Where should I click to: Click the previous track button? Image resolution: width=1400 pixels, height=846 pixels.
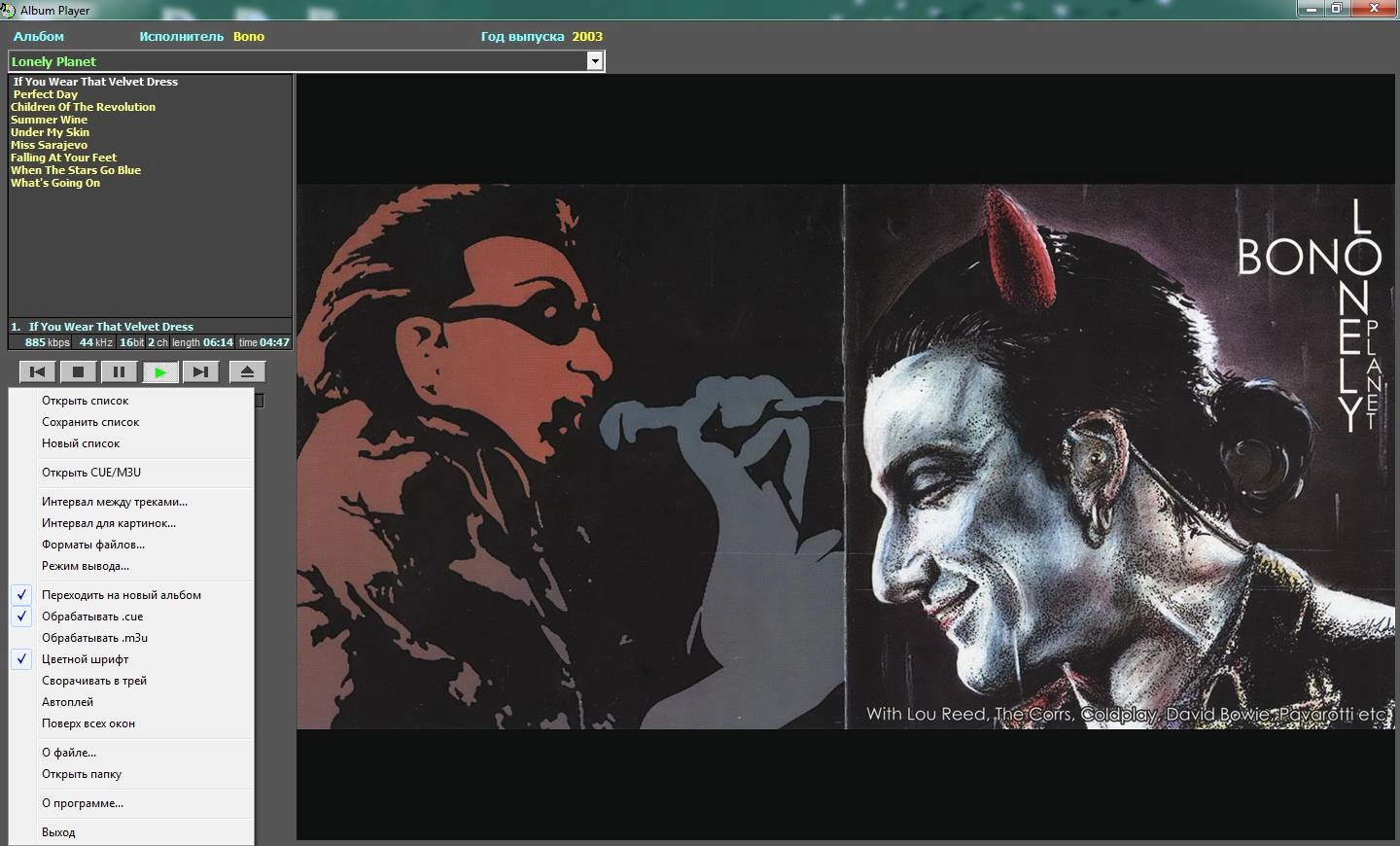[x=38, y=371]
